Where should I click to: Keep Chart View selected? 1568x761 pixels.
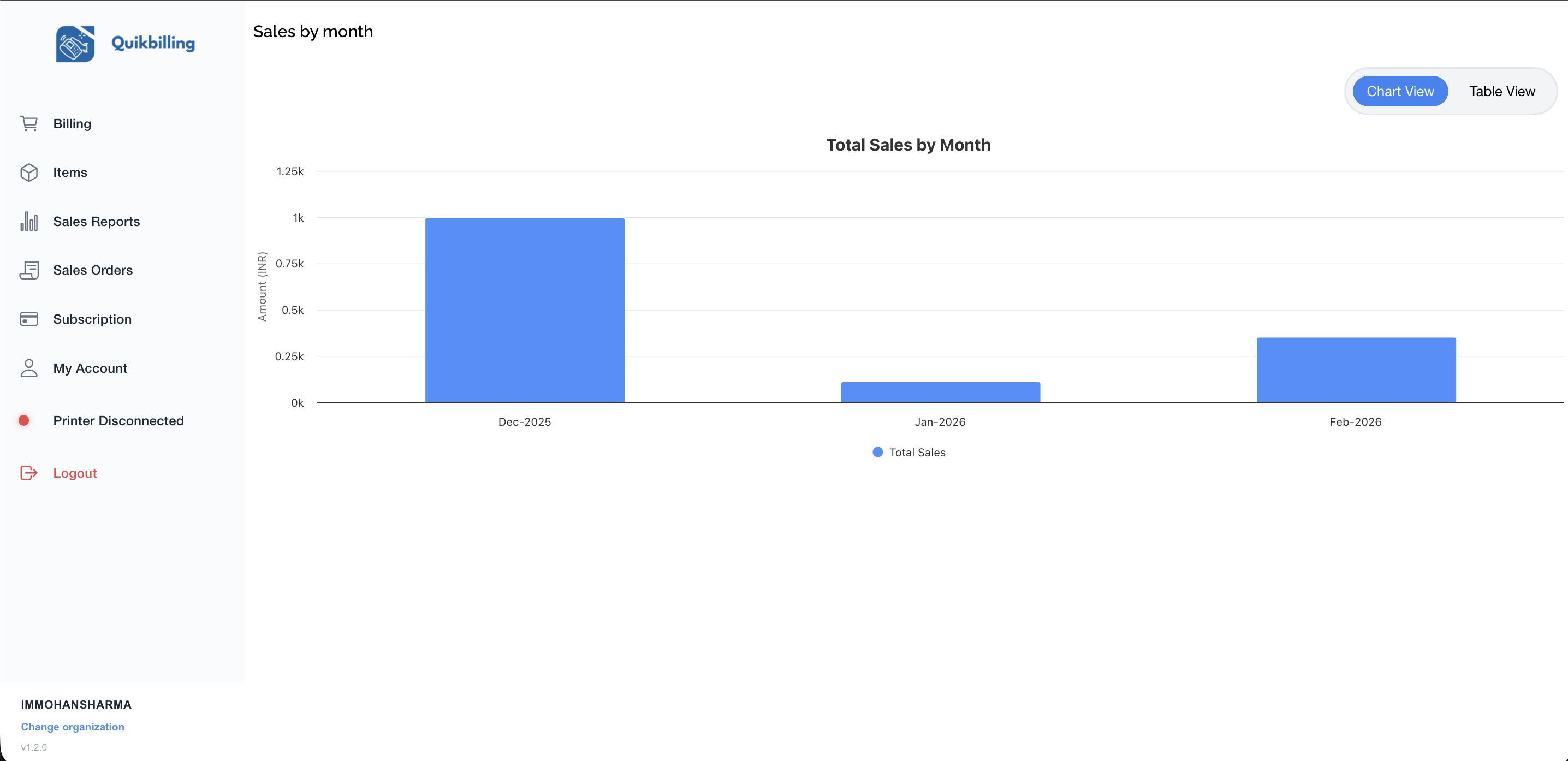tap(1399, 91)
